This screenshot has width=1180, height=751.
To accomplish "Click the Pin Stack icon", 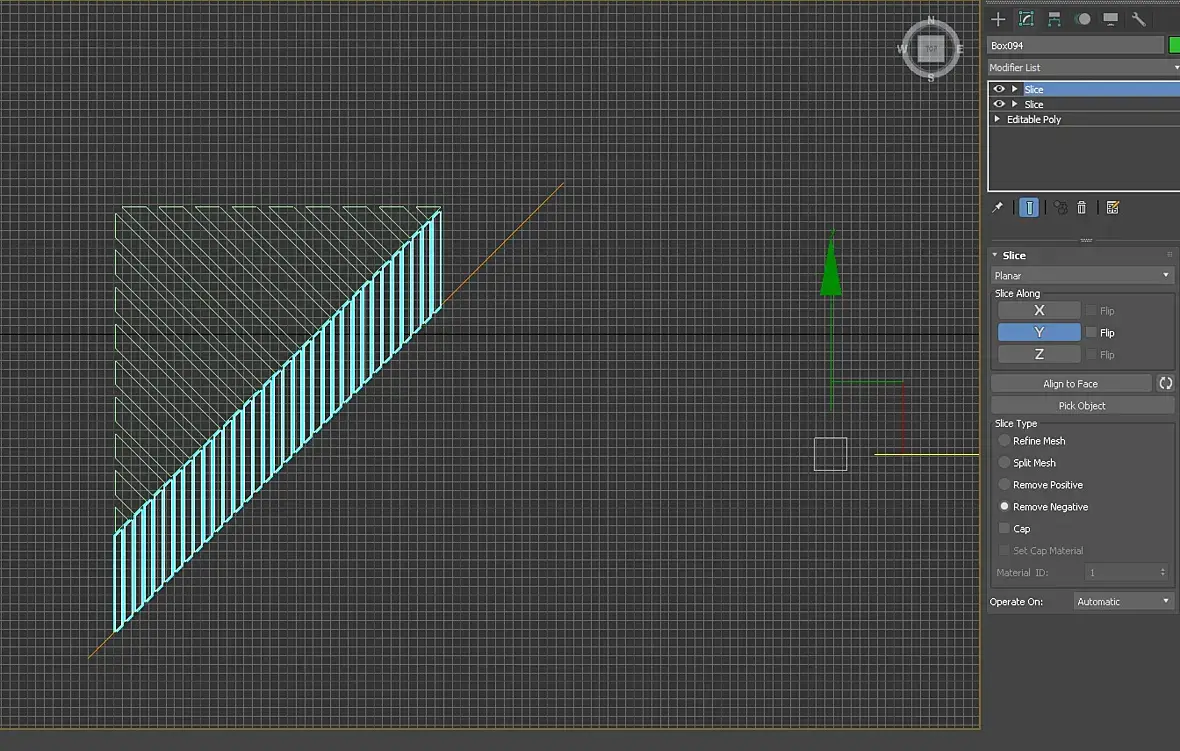I will coord(997,208).
